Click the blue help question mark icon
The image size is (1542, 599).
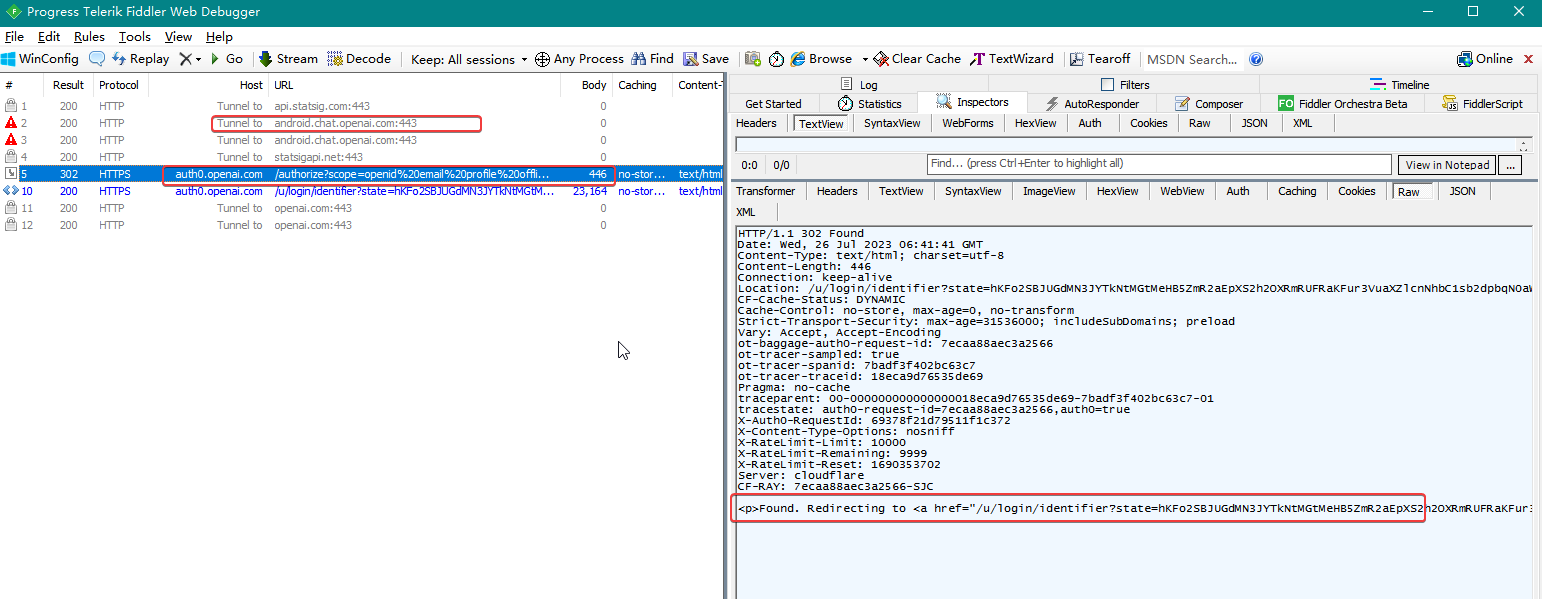1256,59
